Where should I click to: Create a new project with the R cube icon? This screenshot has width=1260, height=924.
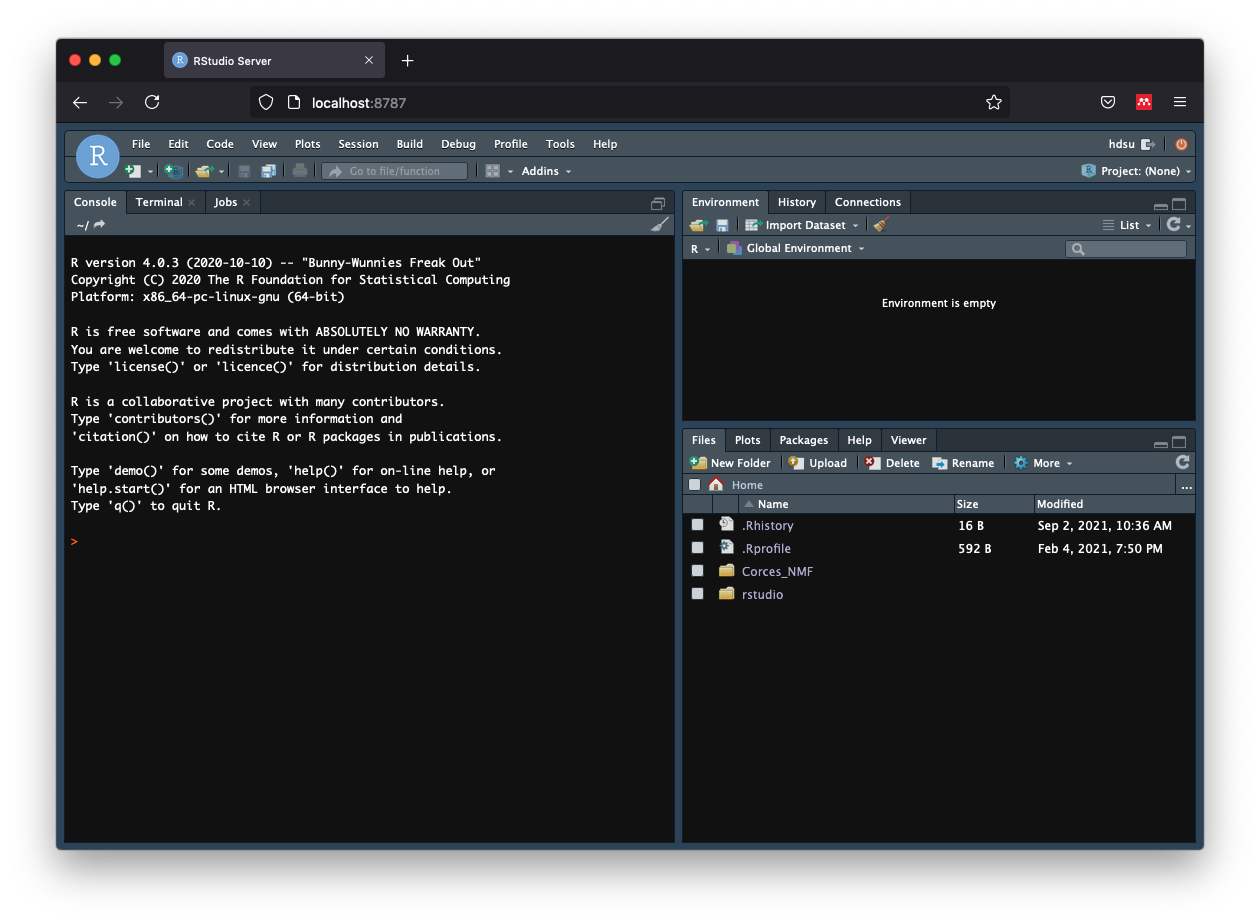click(174, 171)
